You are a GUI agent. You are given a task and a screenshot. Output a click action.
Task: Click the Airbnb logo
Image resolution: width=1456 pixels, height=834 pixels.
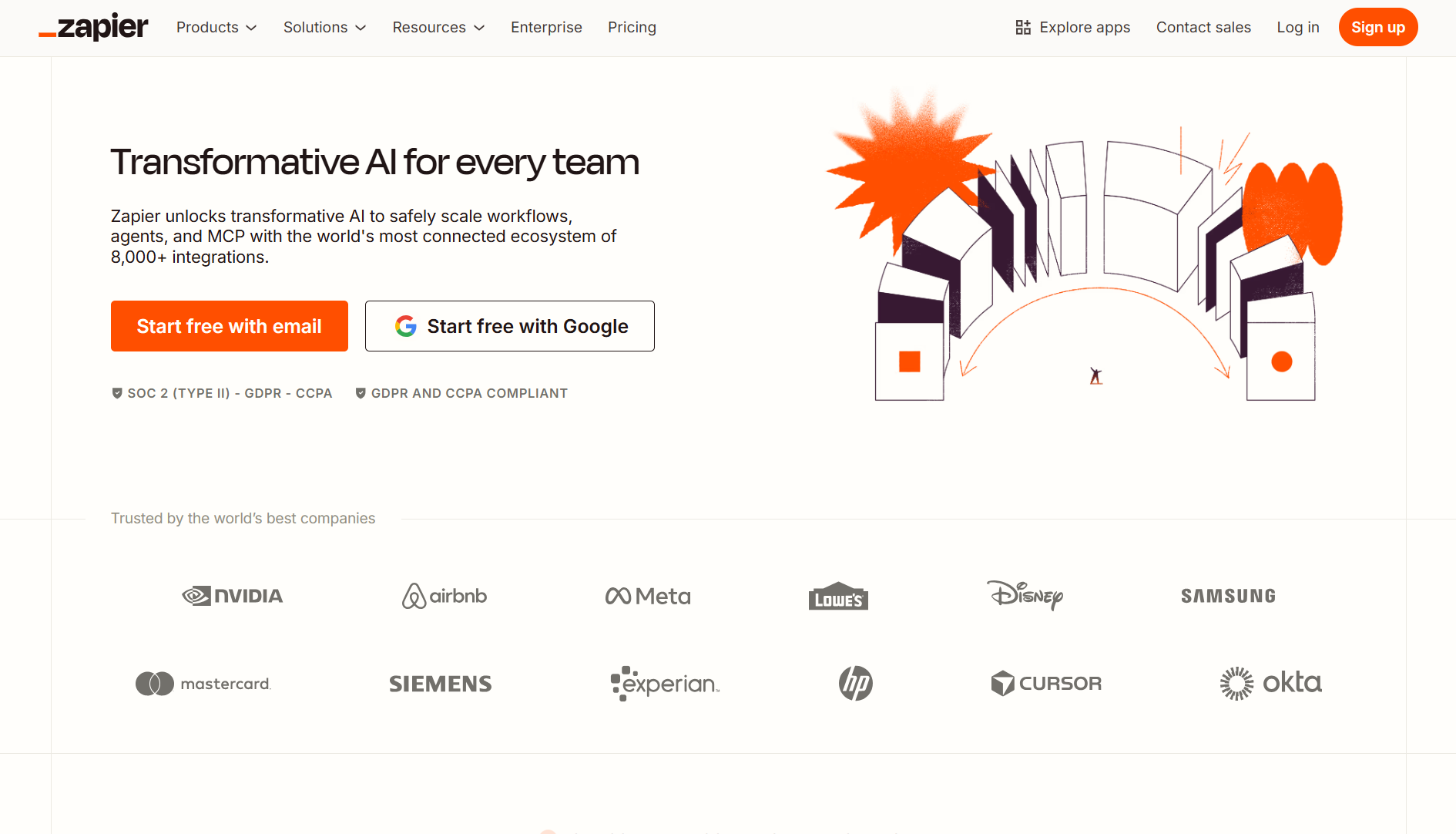(x=445, y=596)
